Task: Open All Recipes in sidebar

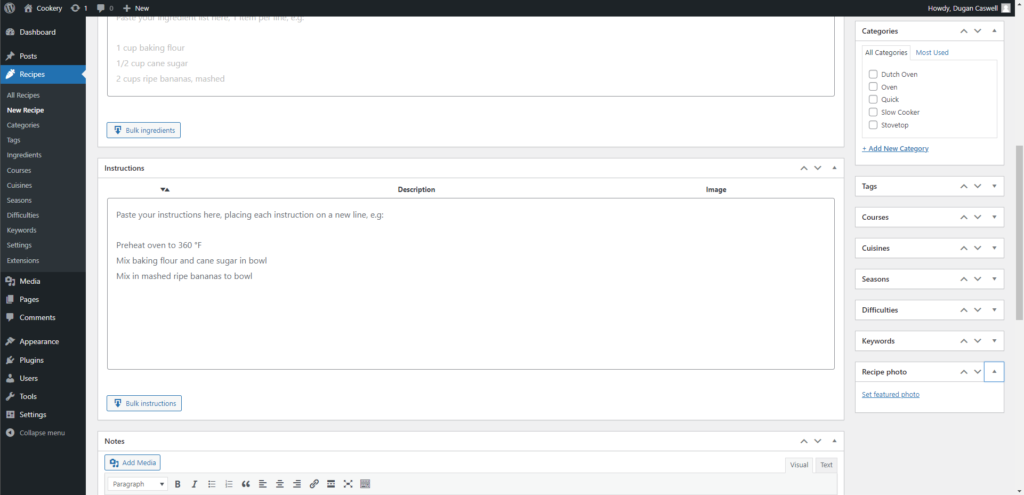Action: click(23, 95)
